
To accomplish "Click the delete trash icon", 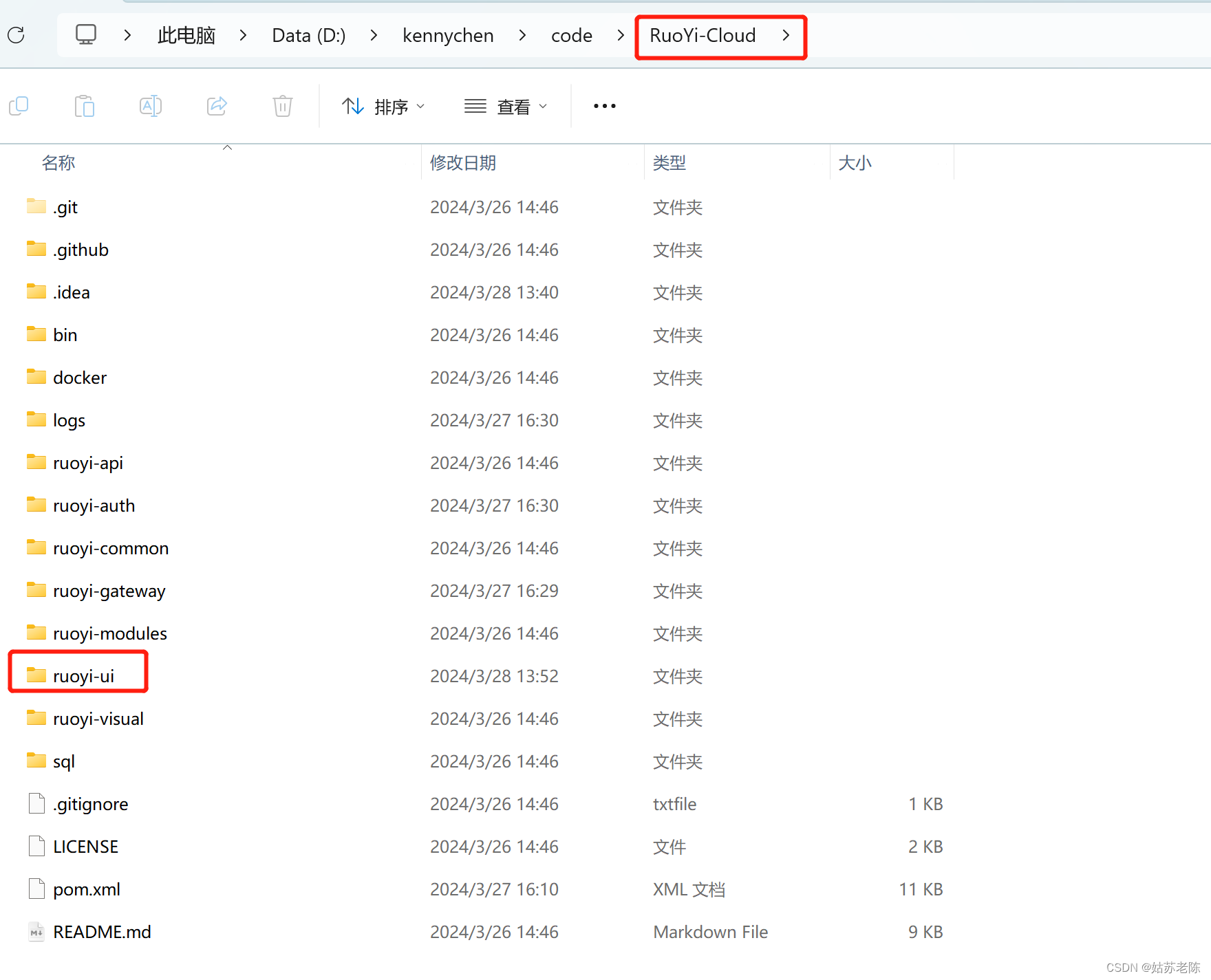I will pyautogui.click(x=283, y=106).
